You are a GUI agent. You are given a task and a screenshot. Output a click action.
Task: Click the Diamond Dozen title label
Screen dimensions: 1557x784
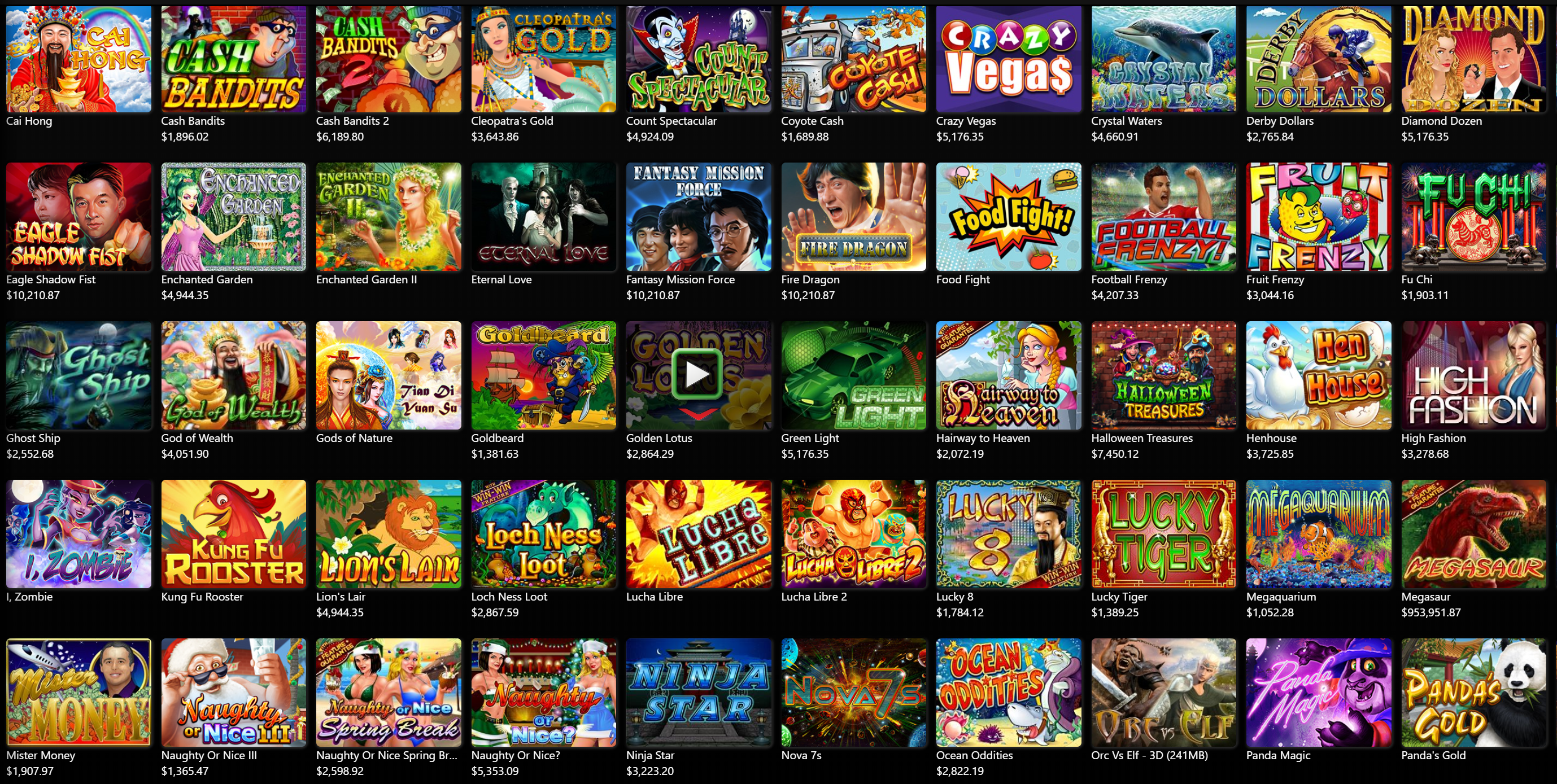coord(1442,121)
